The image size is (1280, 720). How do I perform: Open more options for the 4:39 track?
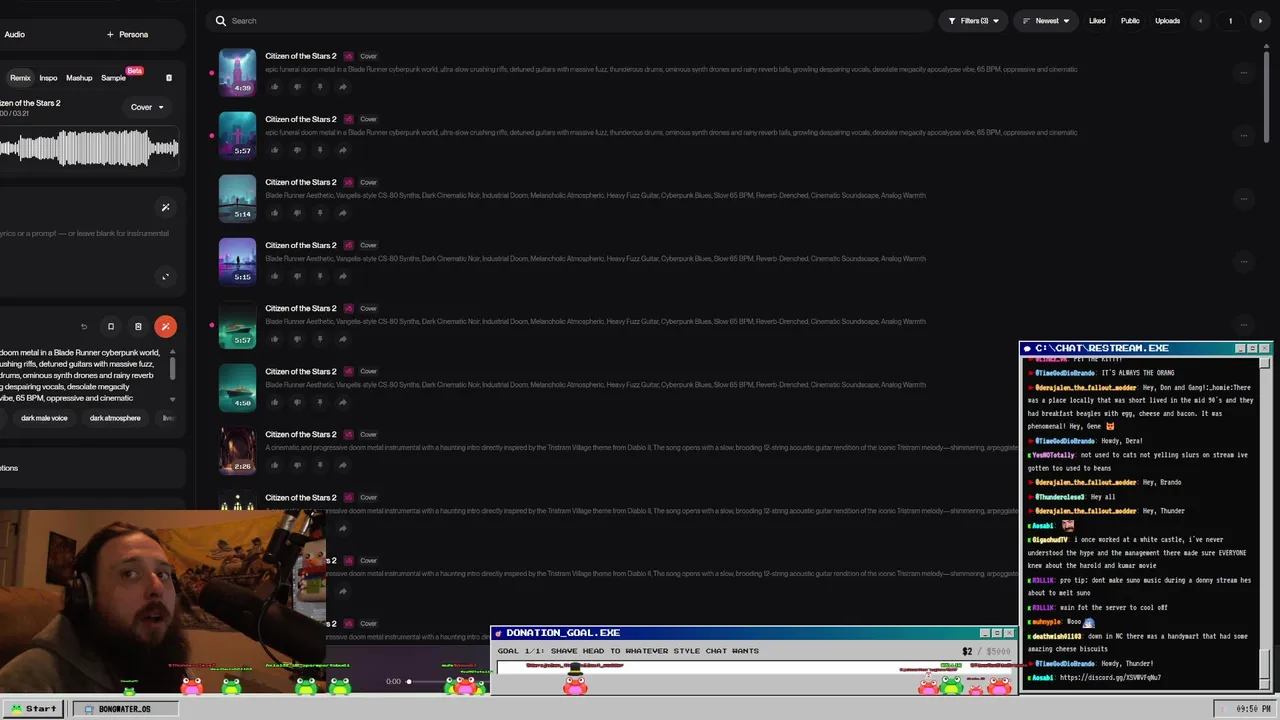[1243, 72]
